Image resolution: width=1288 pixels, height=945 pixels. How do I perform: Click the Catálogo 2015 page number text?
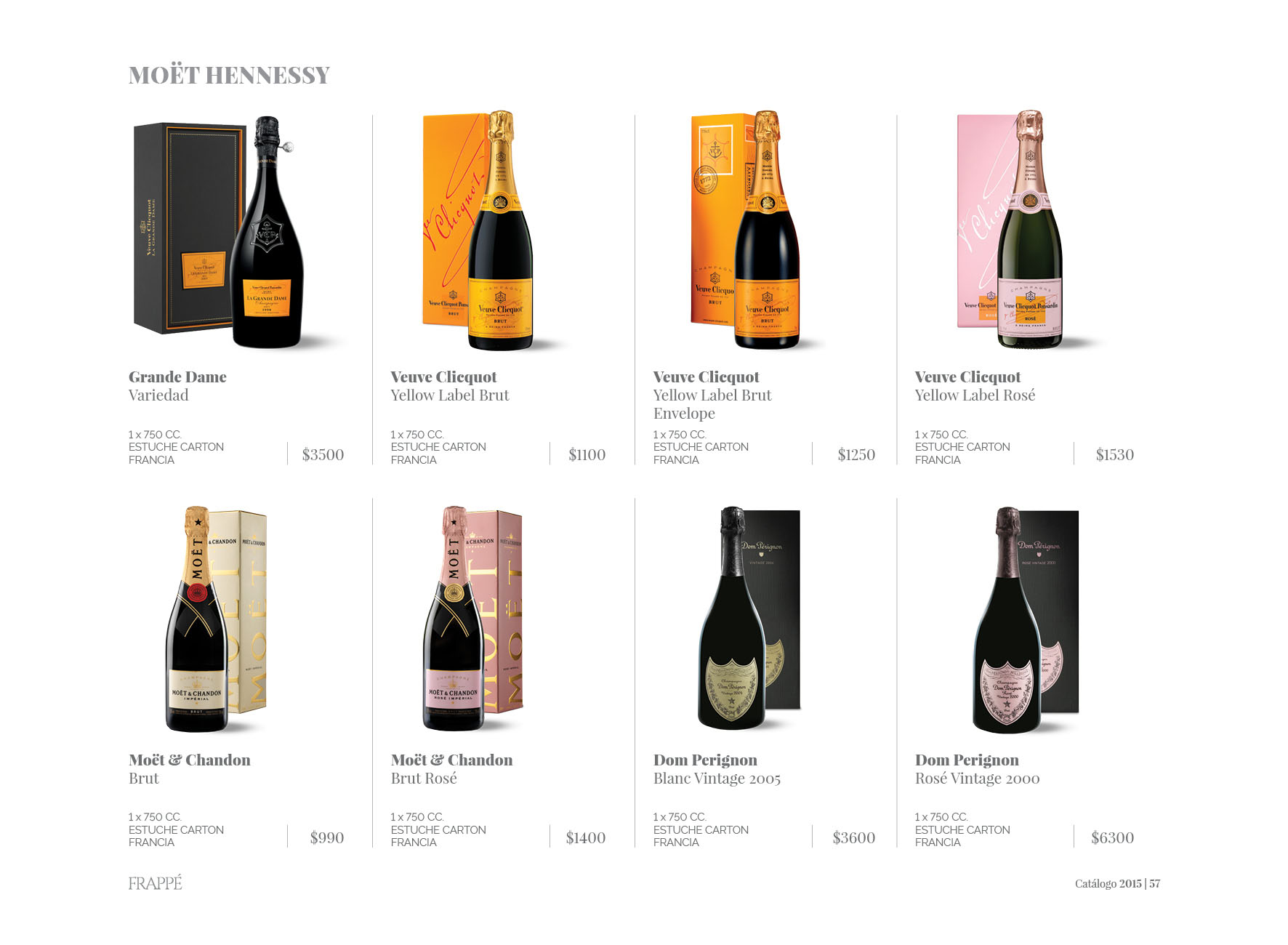[x=1117, y=884]
